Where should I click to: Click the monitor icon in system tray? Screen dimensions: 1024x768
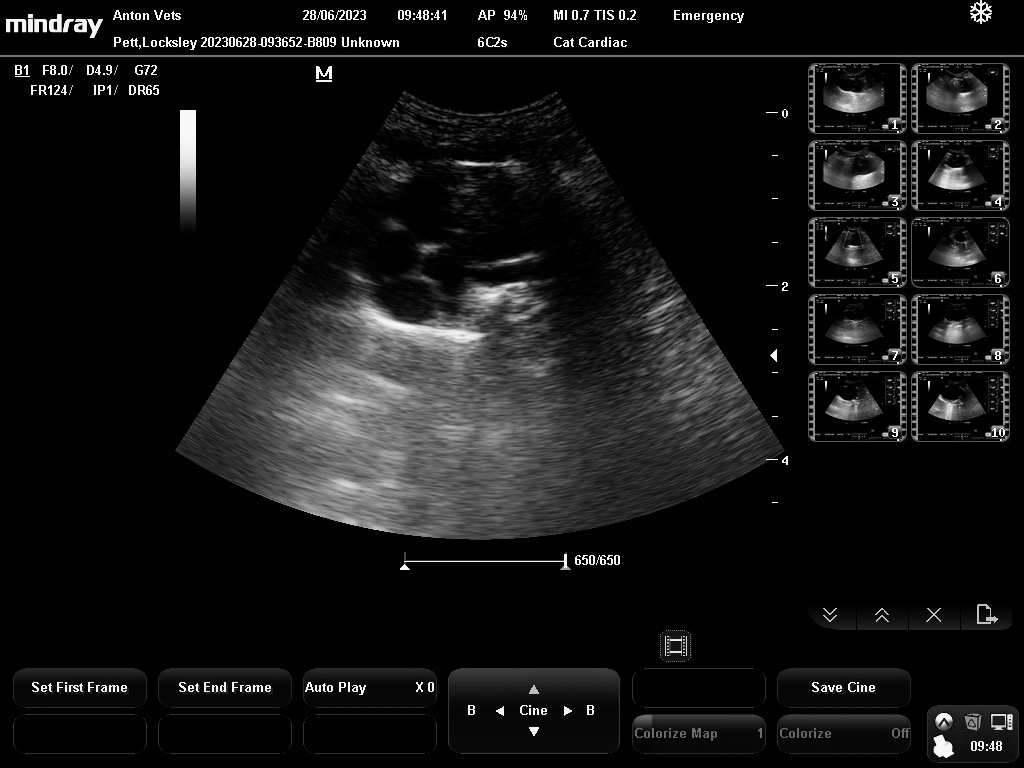tap(1001, 721)
